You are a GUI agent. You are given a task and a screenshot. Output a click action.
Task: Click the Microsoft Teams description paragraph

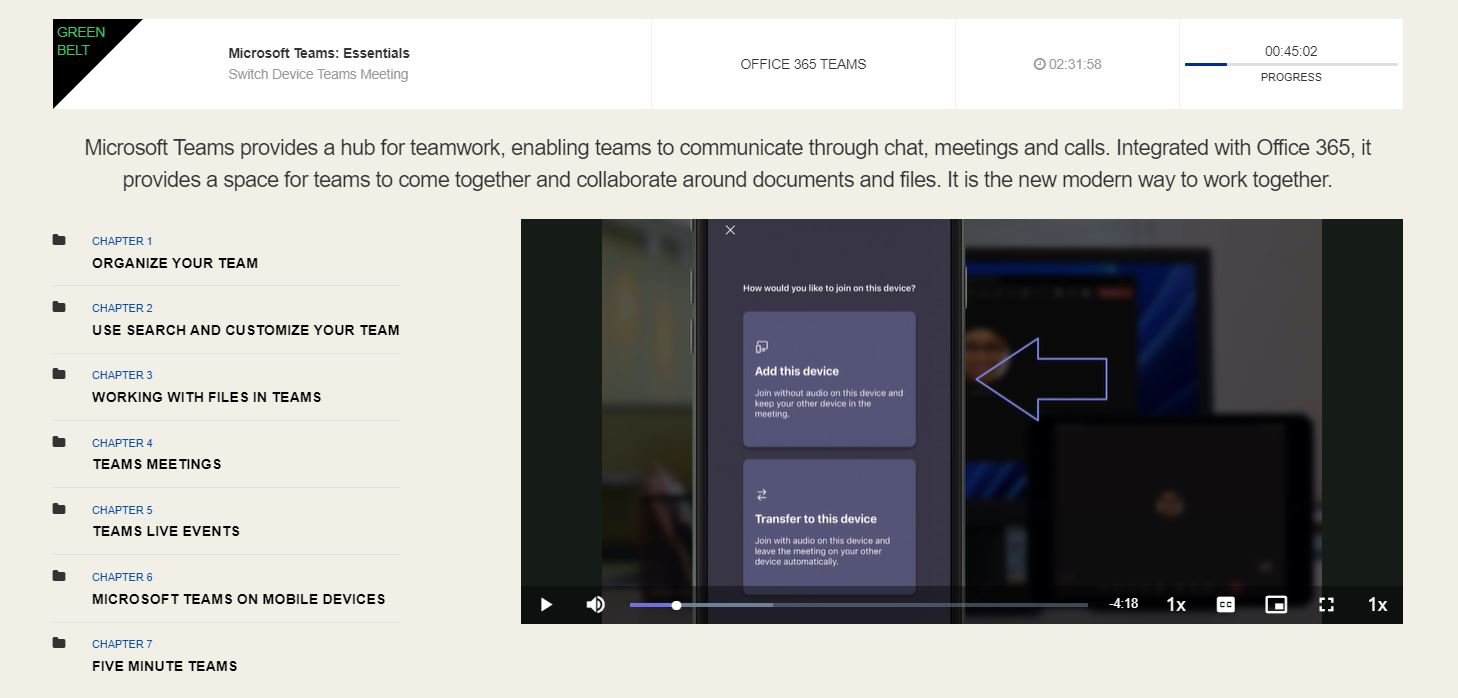pos(728,164)
